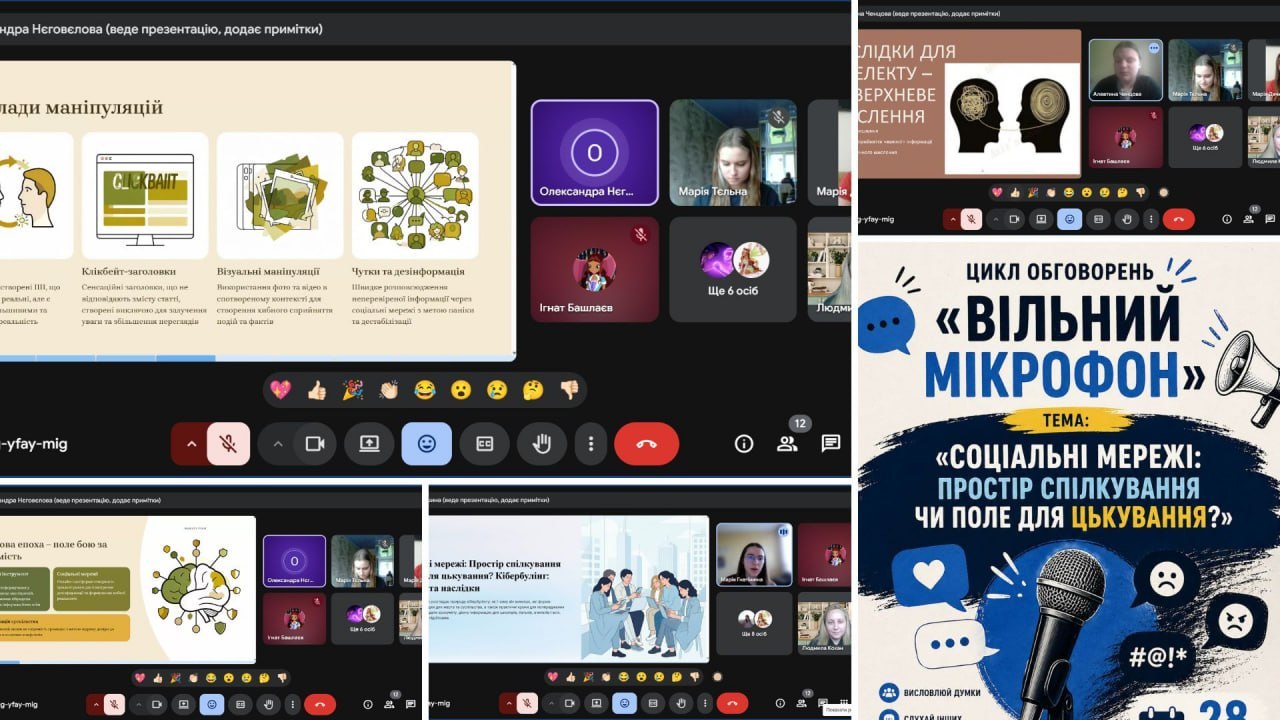
Task: Send thumbs down reaction in the largest call
Action: coord(569,390)
